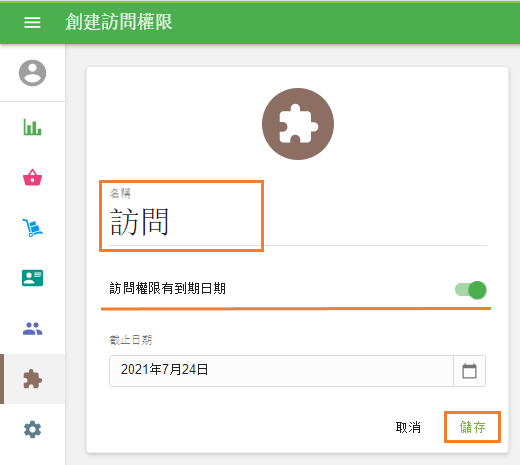
Task: Open the calendar date picker
Action: pyautogui.click(x=469, y=371)
